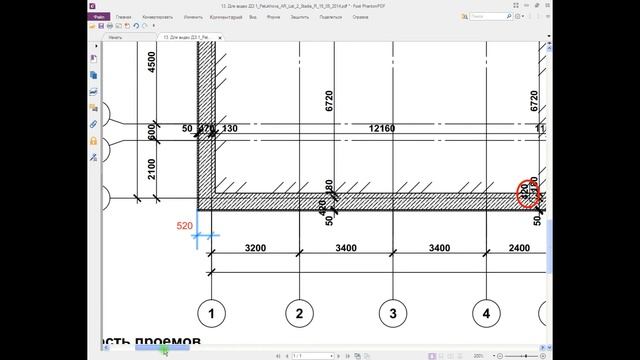The width and height of the screenshot is (640, 360).
Task: Switch to the Вид ribbon tab
Action: coord(253,17)
